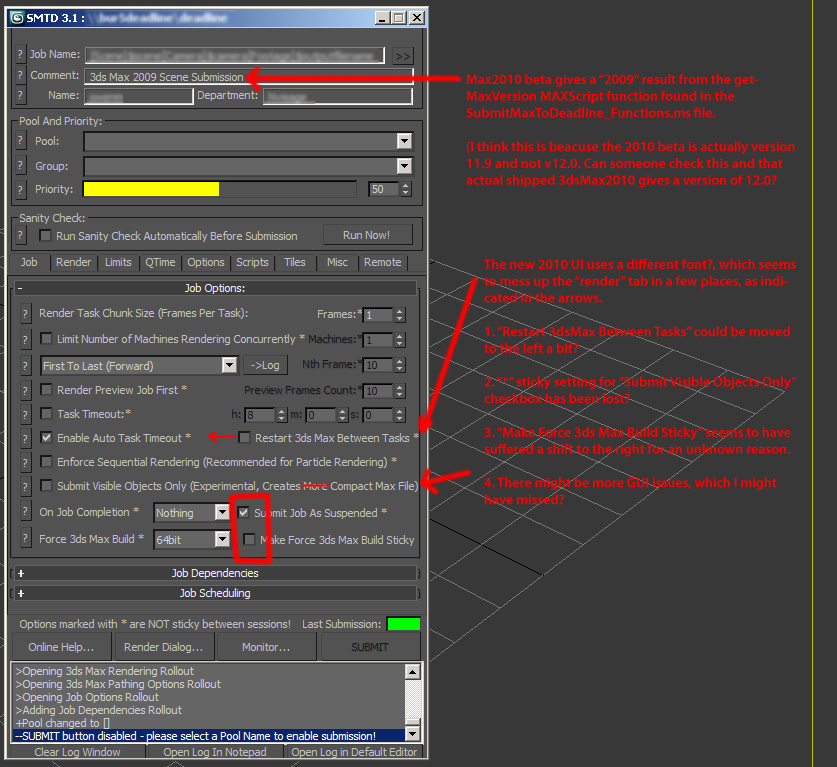The width and height of the screenshot is (837, 767).
Task: Uncheck Enable Auto Task Timeout
Action: (46, 438)
